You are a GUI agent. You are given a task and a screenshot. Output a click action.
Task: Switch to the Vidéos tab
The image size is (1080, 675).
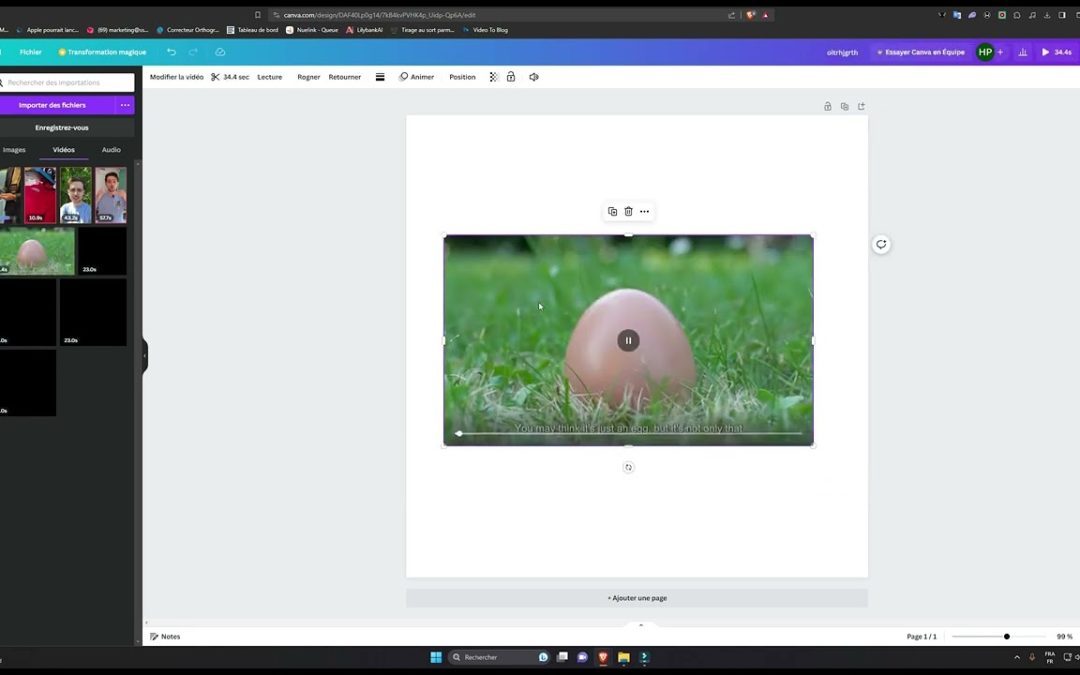[x=63, y=149]
